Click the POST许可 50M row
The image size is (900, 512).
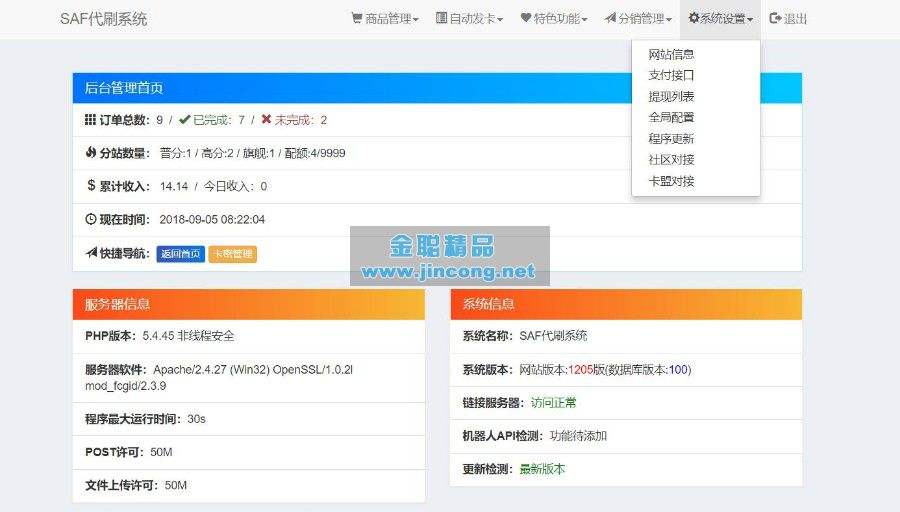point(249,452)
